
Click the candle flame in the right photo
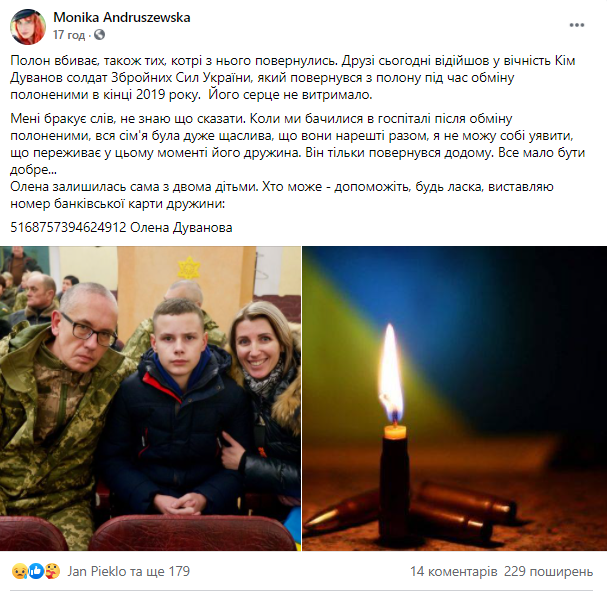point(391,373)
